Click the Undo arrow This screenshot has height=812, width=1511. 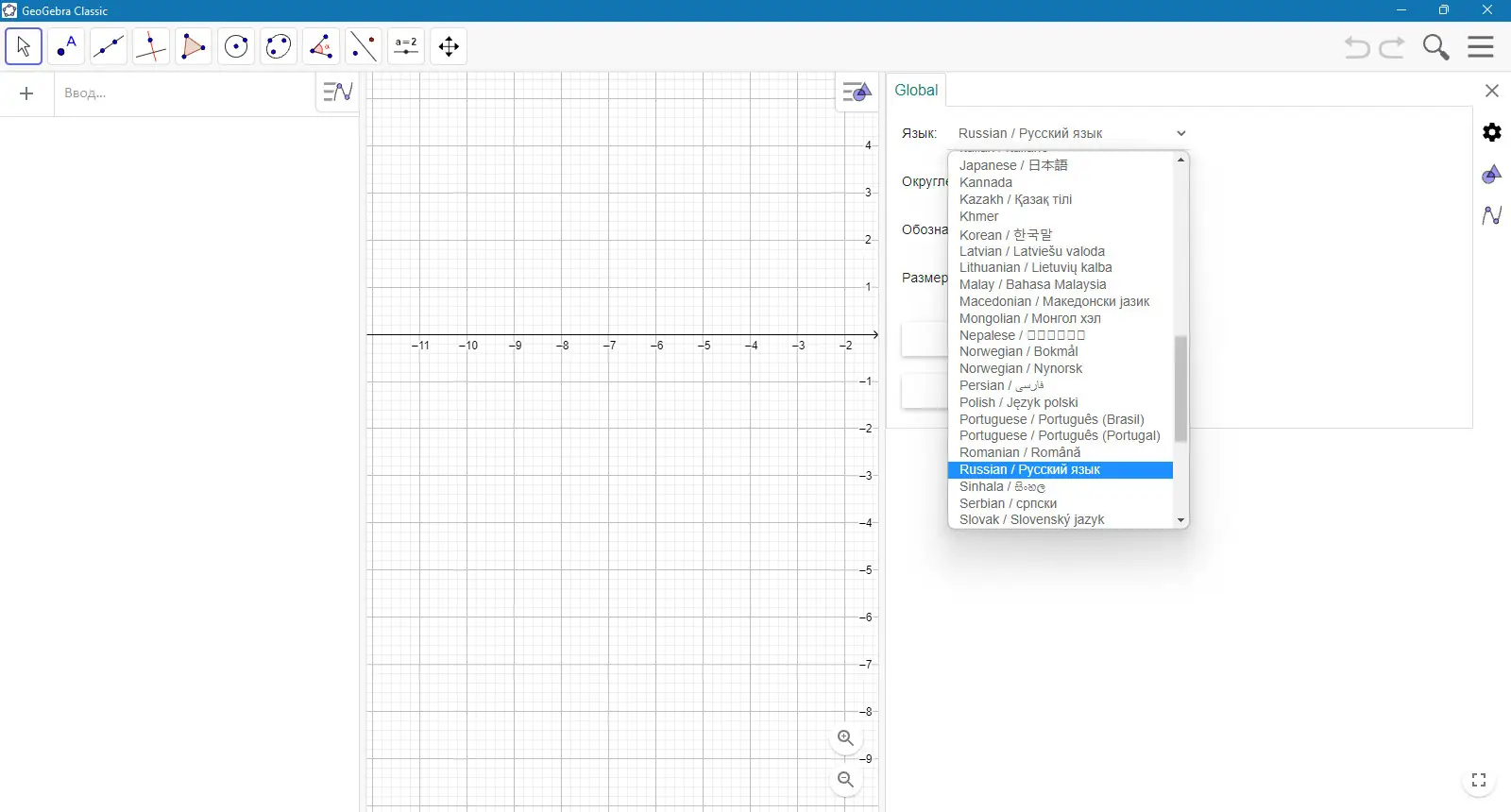(1357, 47)
